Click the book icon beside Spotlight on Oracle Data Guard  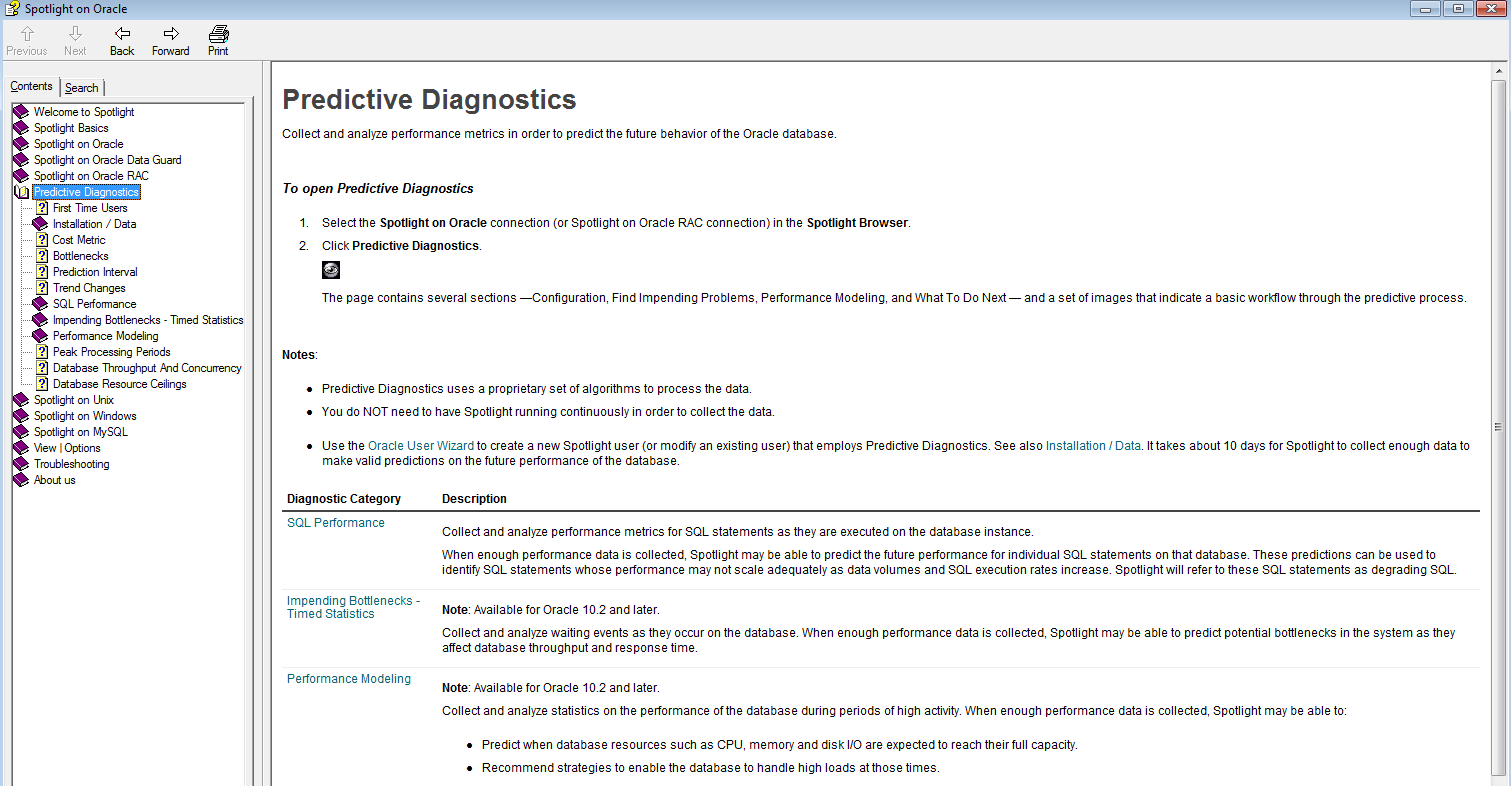(21, 160)
